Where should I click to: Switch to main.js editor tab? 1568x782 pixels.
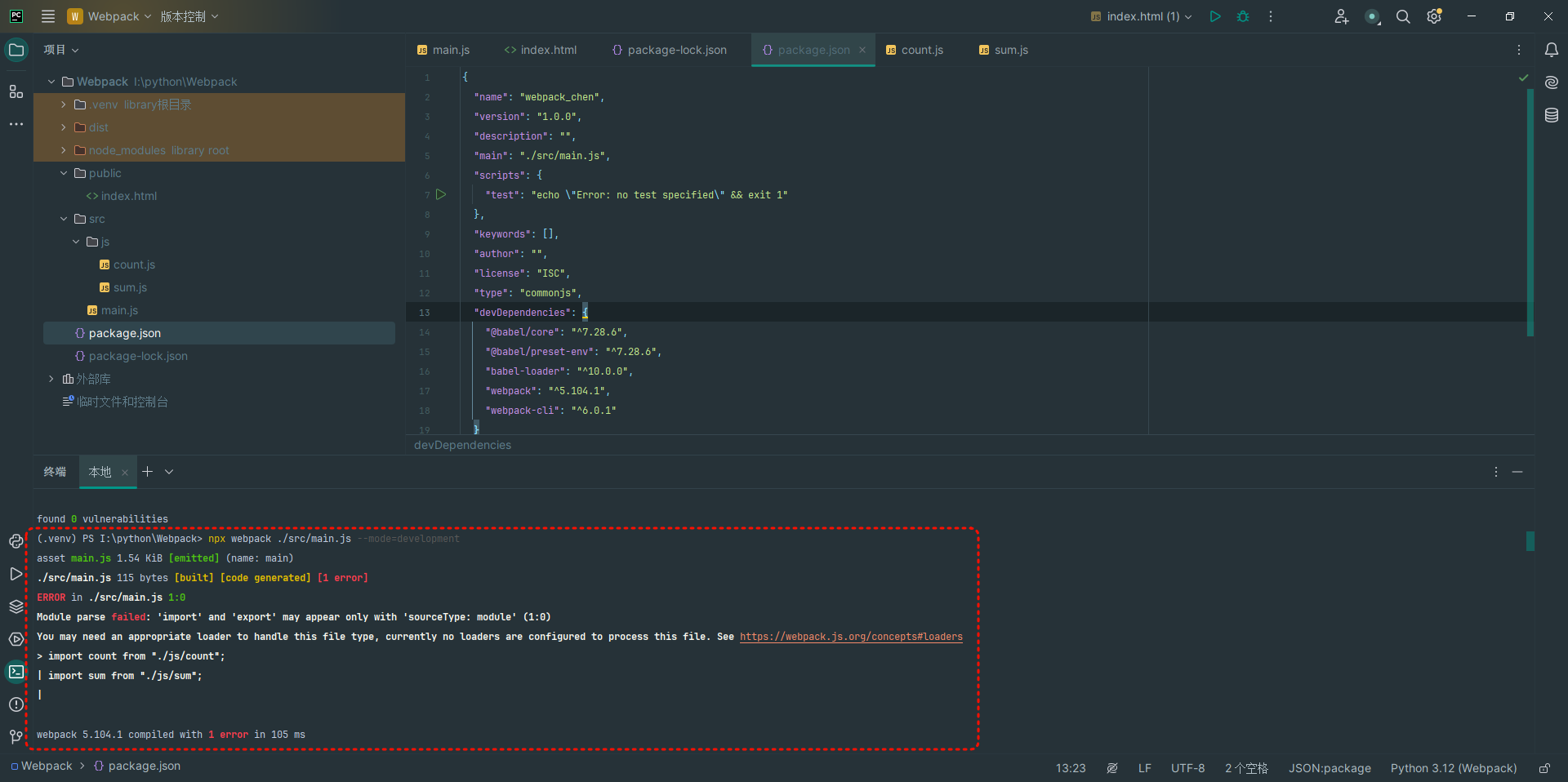443,50
